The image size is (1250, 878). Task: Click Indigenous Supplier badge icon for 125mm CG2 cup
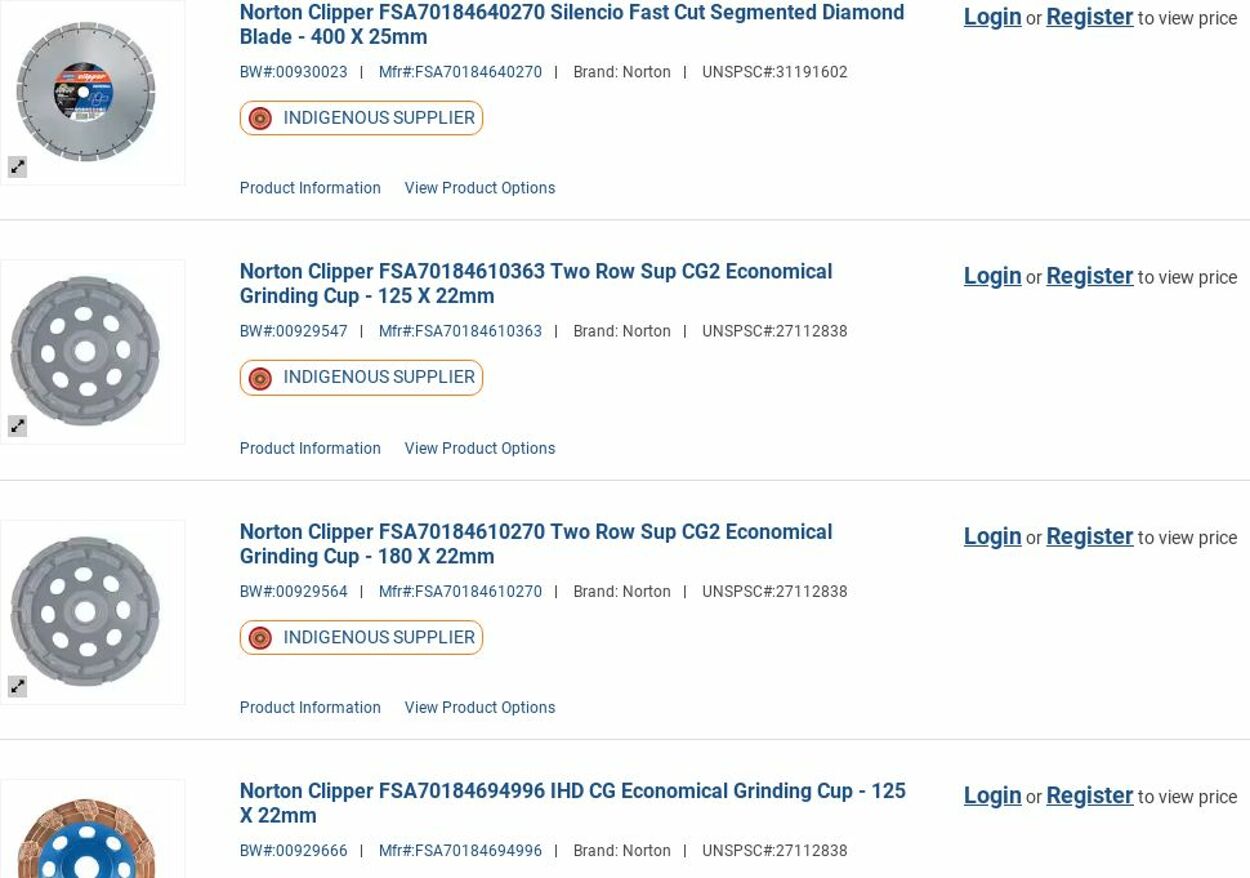point(260,378)
